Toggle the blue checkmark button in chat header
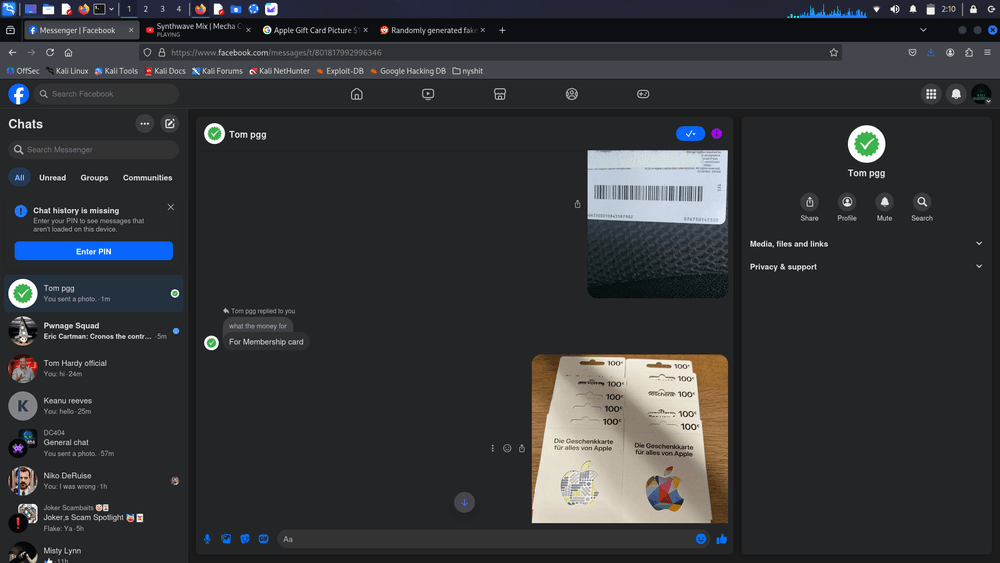Screen dimensions: 1000x563 point(690,134)
